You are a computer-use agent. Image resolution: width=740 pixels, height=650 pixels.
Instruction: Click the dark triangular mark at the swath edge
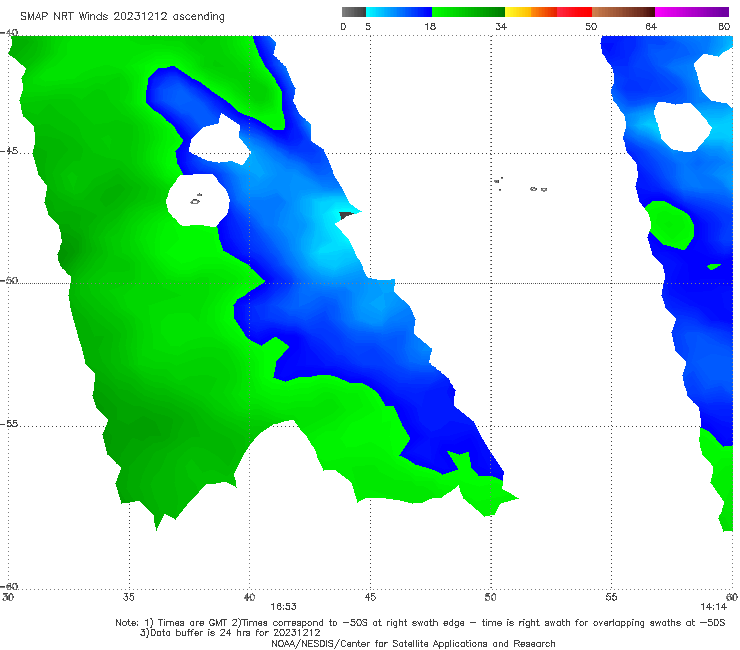coord(346,216)
